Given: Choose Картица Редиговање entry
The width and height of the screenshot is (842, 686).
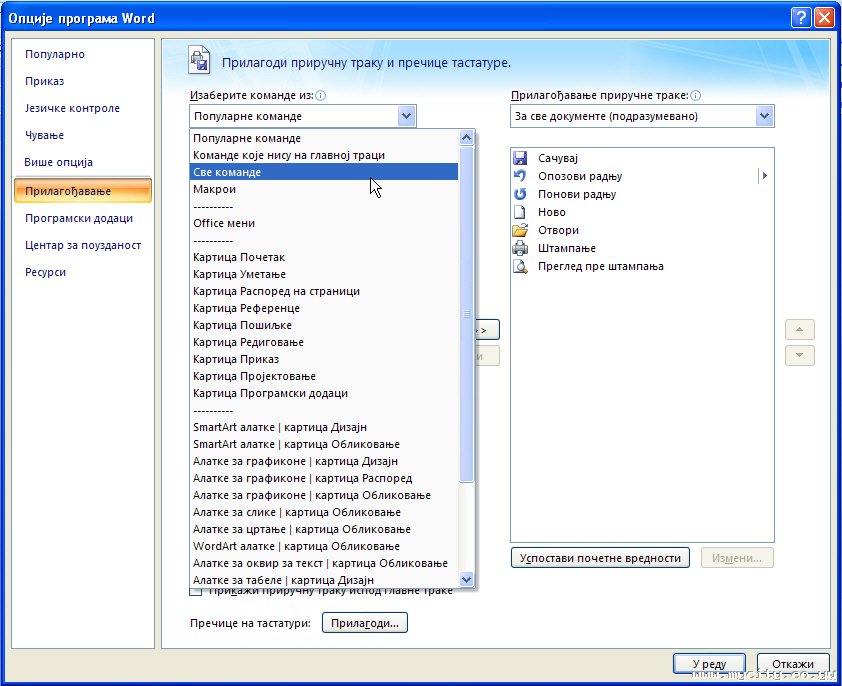Looking at the screenshot, I should (324, 342).
